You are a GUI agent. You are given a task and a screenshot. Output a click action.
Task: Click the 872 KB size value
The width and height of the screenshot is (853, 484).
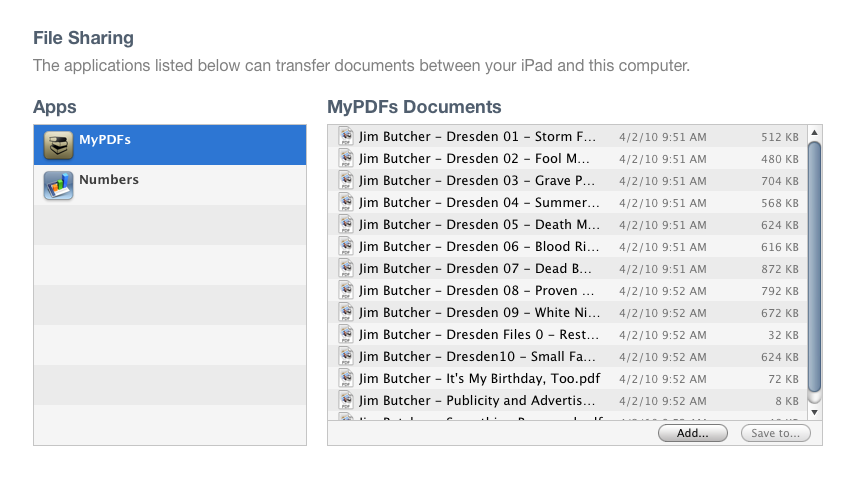click(780, 269)
